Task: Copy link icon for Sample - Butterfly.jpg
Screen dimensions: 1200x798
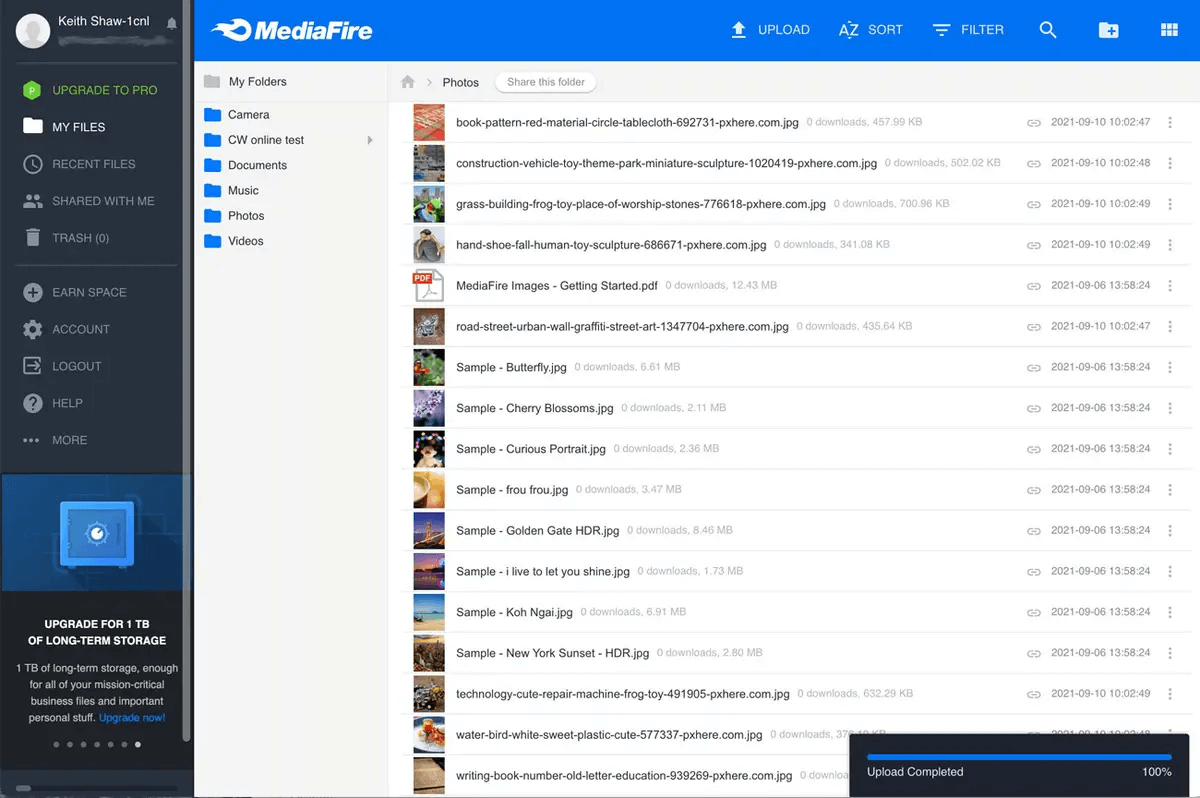Action: pos(1034,368)
